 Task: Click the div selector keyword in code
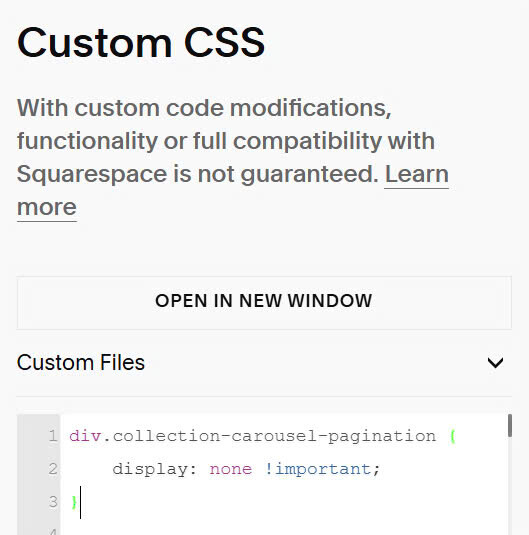(85, 436)
